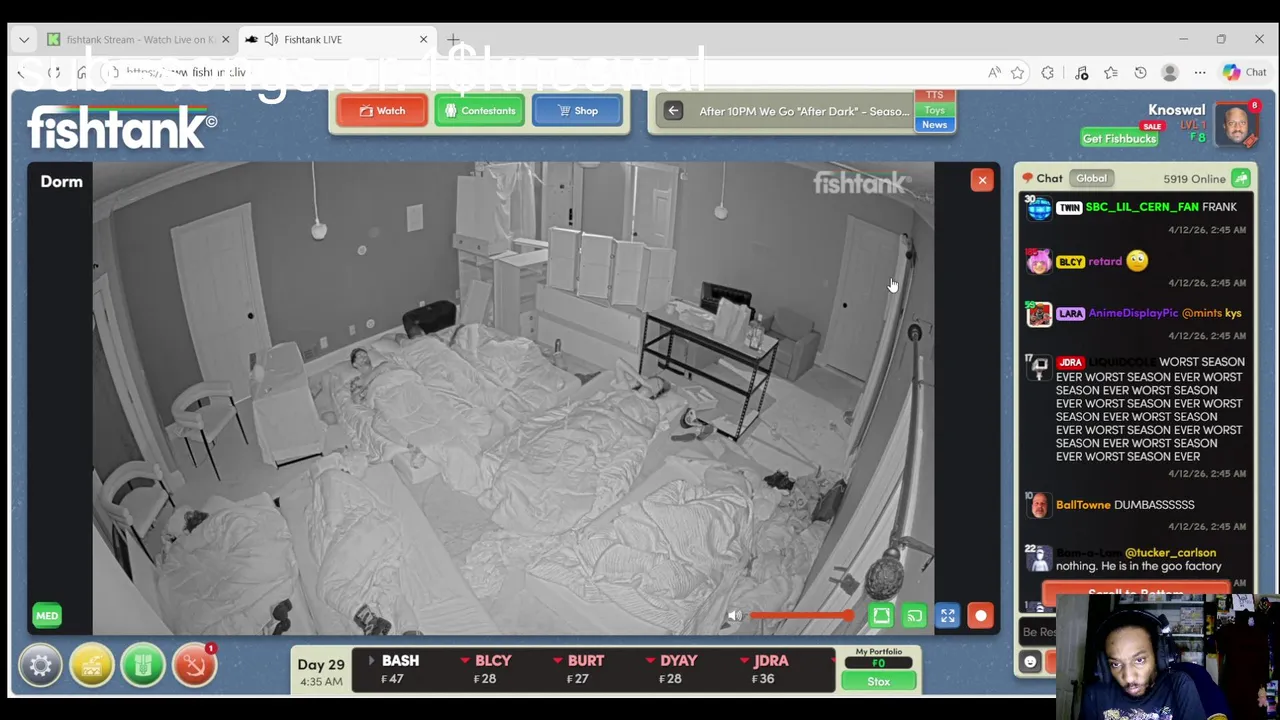Click SBC_LIL_CERN_FAN username in chat
1280x720 pixels.
click(1142, 207)
